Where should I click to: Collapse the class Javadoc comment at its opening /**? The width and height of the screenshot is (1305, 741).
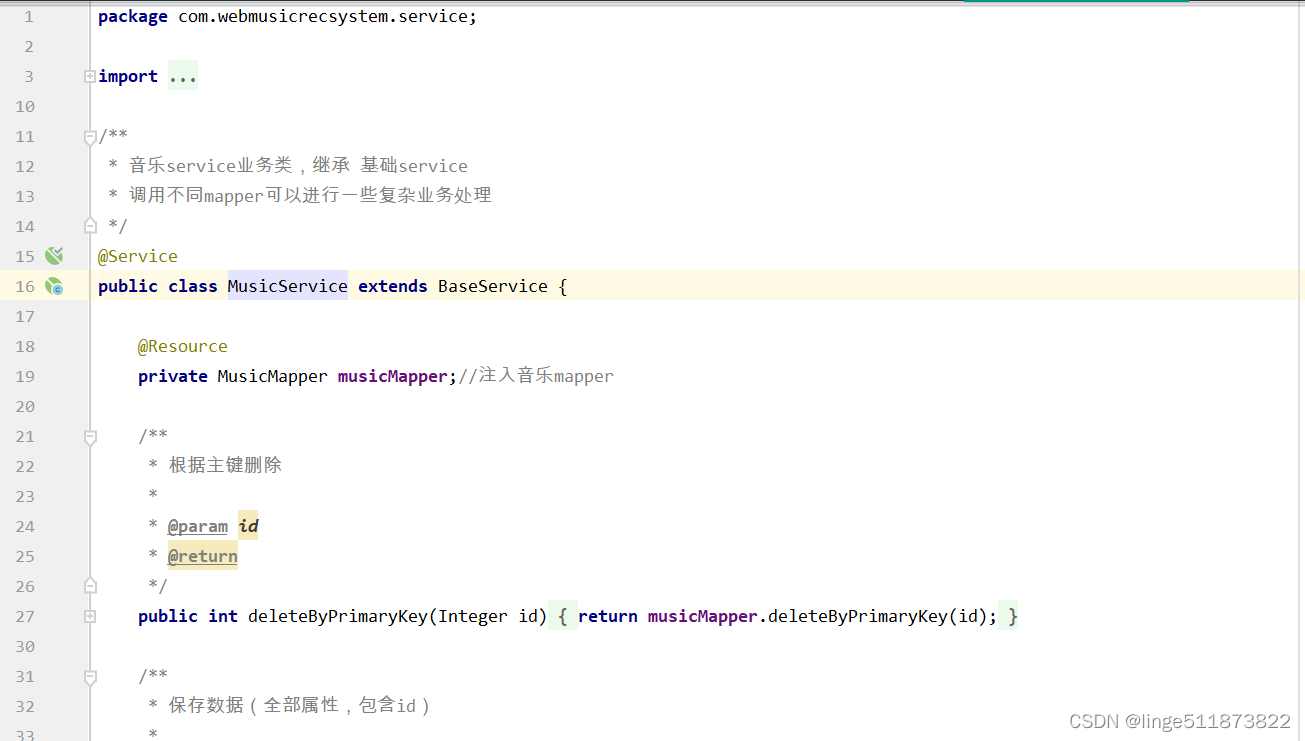tap(90, 138)
